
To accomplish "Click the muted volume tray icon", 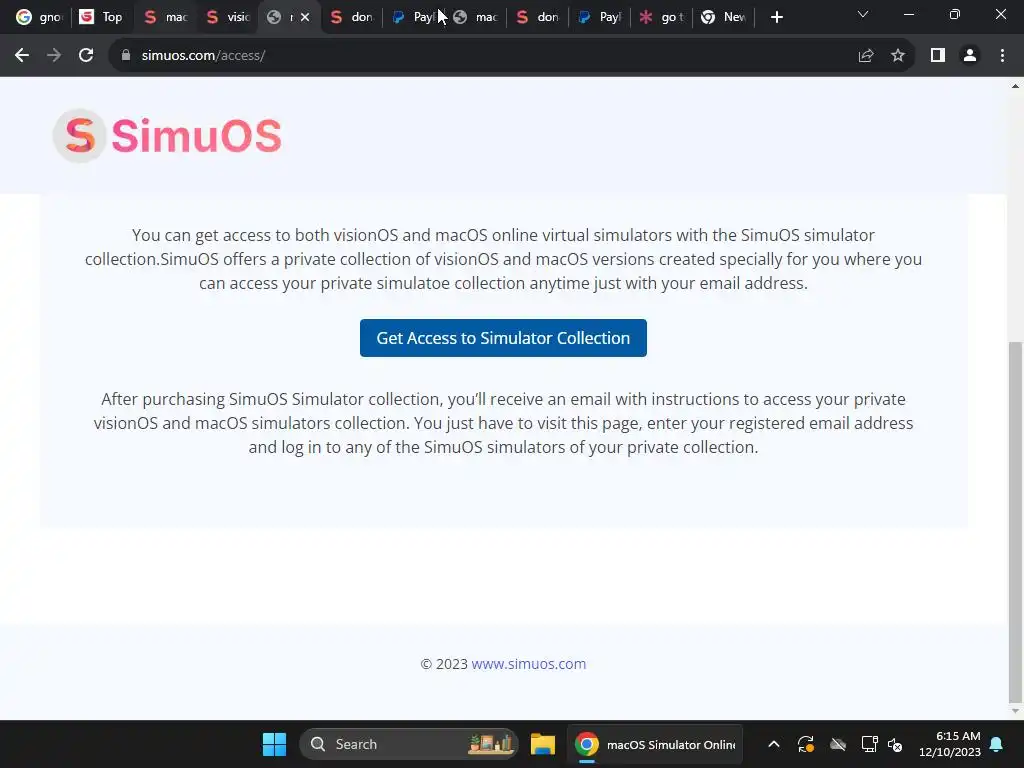I will click(x=895, y=744).
